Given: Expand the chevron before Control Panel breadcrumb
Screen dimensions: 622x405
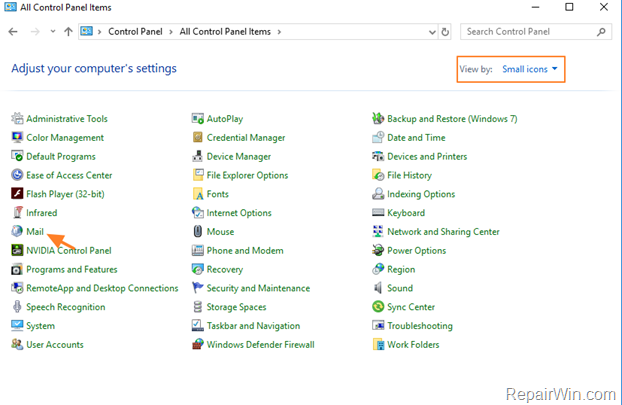Looking at the screenshot, I should 100,32.
